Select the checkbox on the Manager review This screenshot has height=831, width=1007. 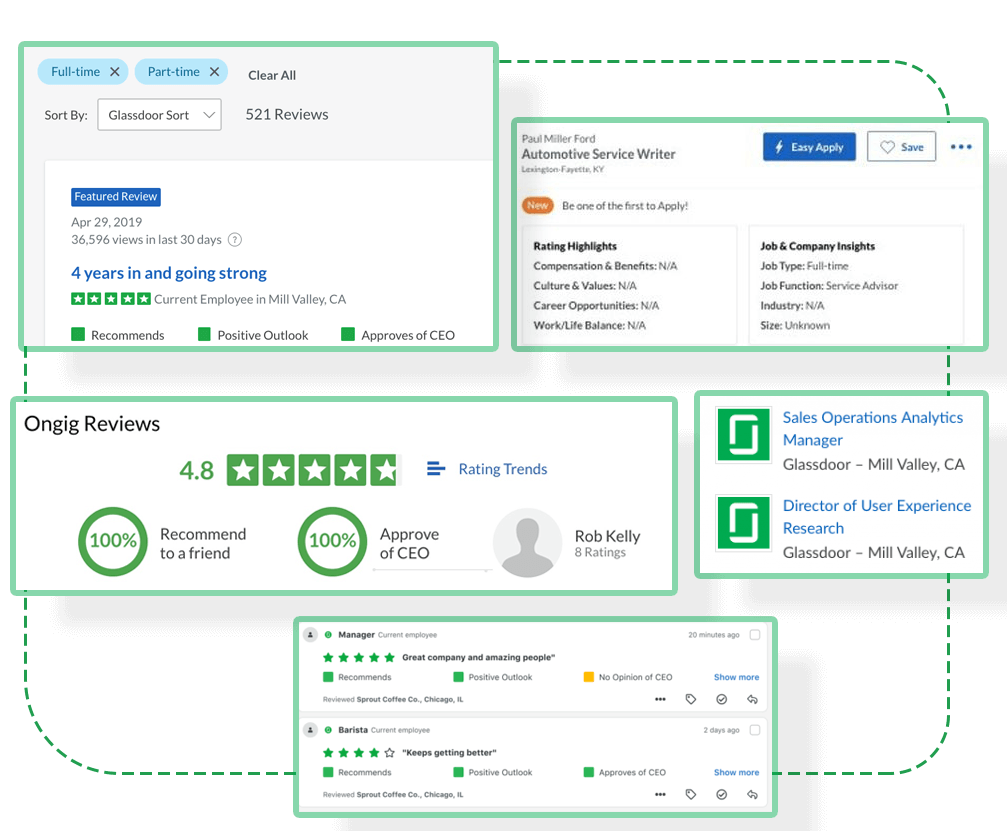click(x=755, y=634)
